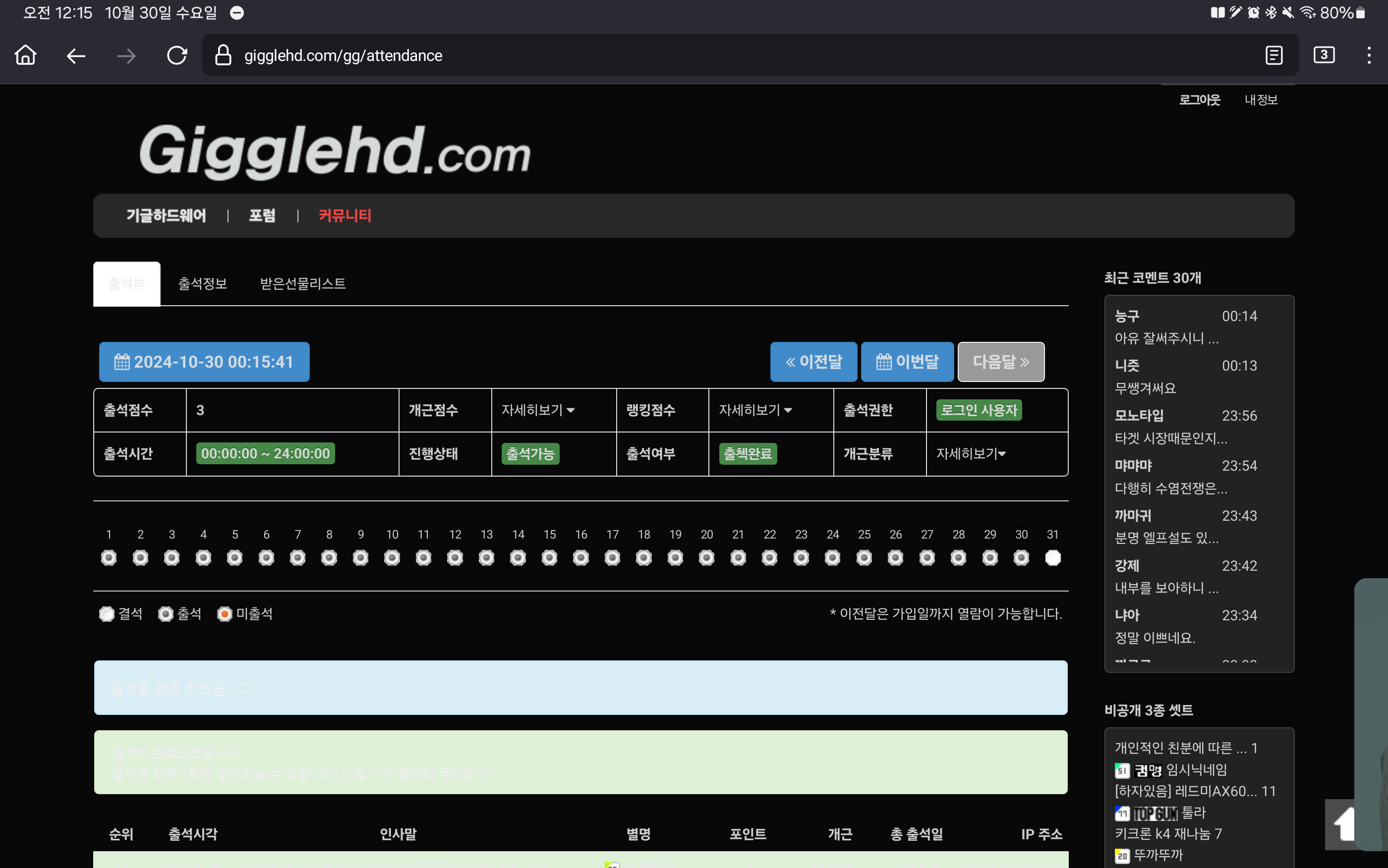Viewport: 1388px width, 868px height.
Task: Click attendance marker under day 1
Action: (x=109, y=557)
